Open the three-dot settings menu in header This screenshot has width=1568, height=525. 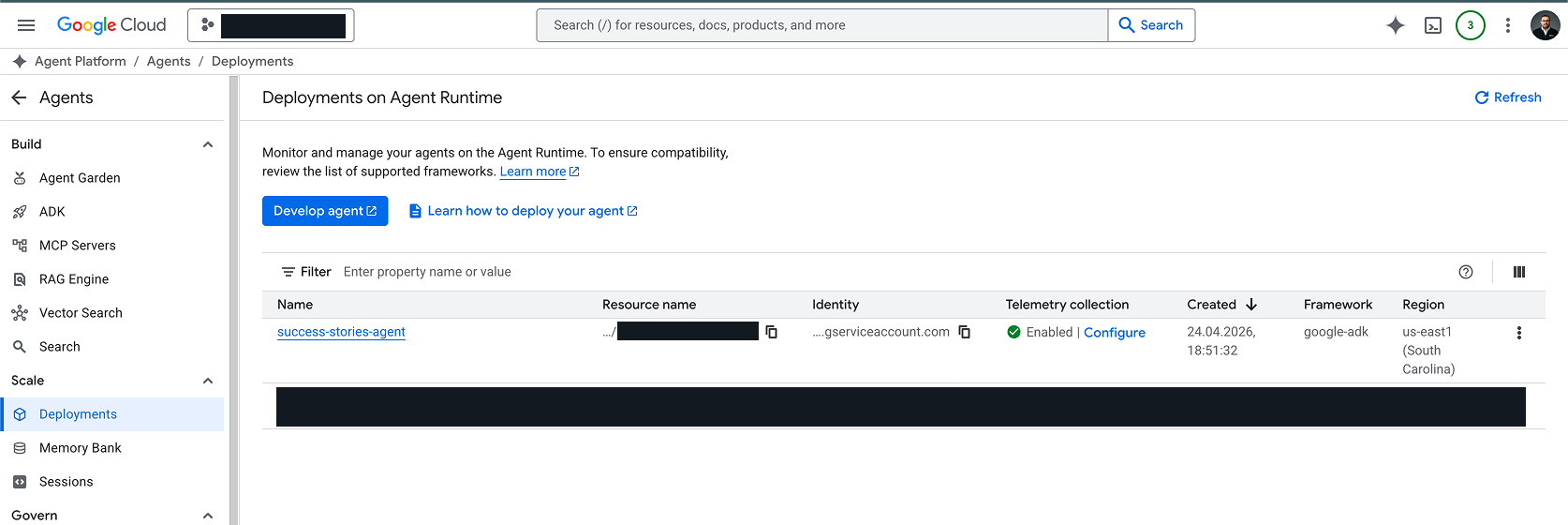(1508, 25)
